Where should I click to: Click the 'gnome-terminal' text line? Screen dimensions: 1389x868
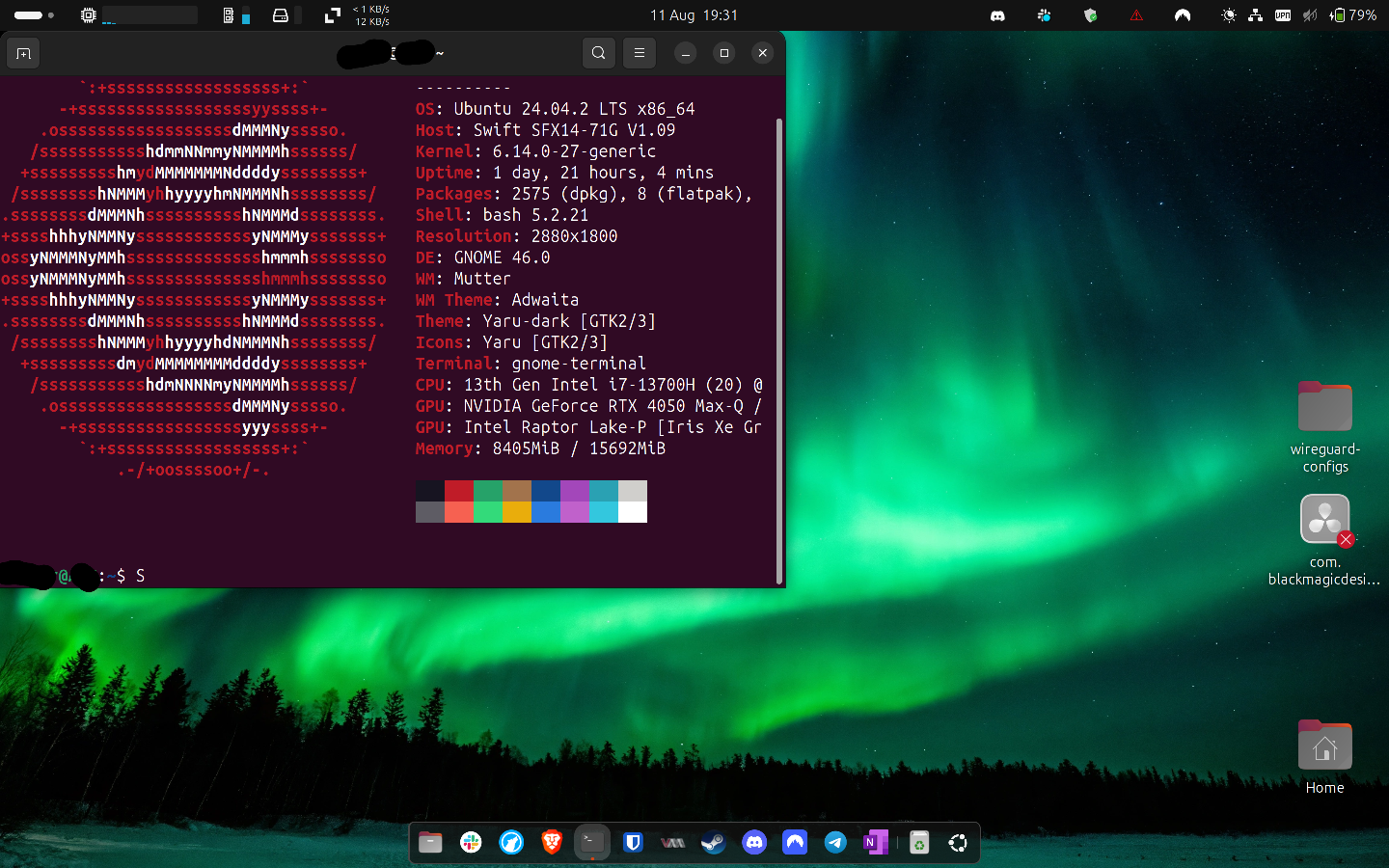[x=579, y=364]
